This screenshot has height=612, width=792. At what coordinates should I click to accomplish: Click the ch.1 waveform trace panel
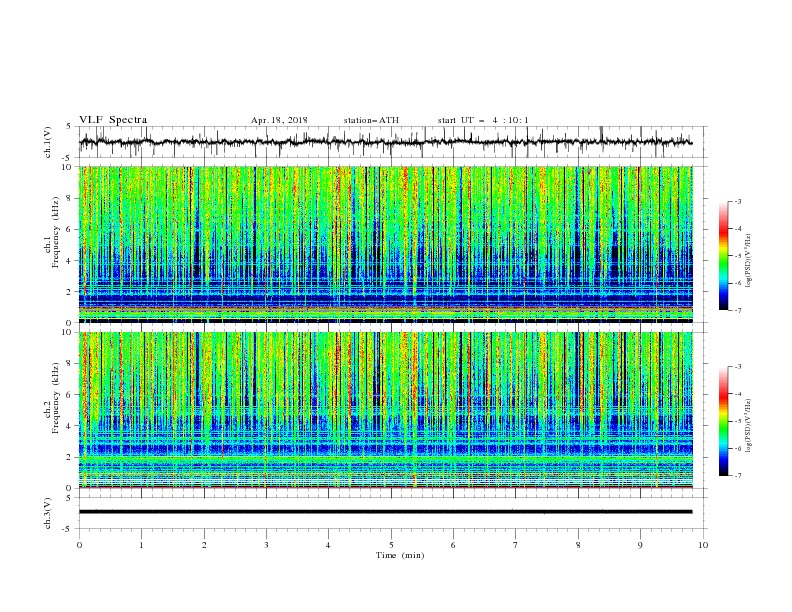392,142
